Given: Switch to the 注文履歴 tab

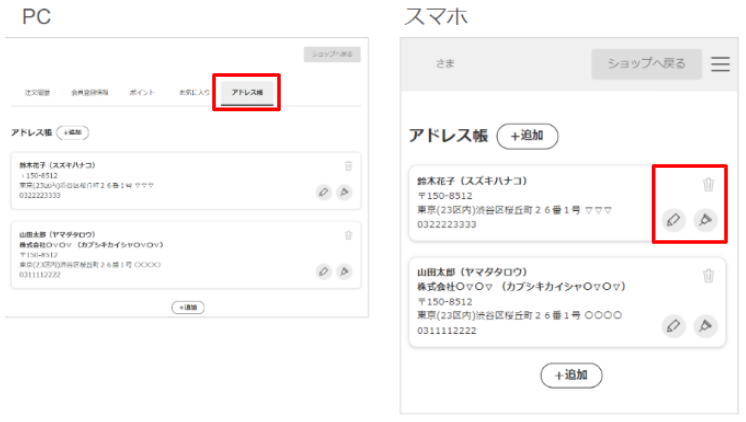Looking at the screenshot, I should tap(38, 92).
